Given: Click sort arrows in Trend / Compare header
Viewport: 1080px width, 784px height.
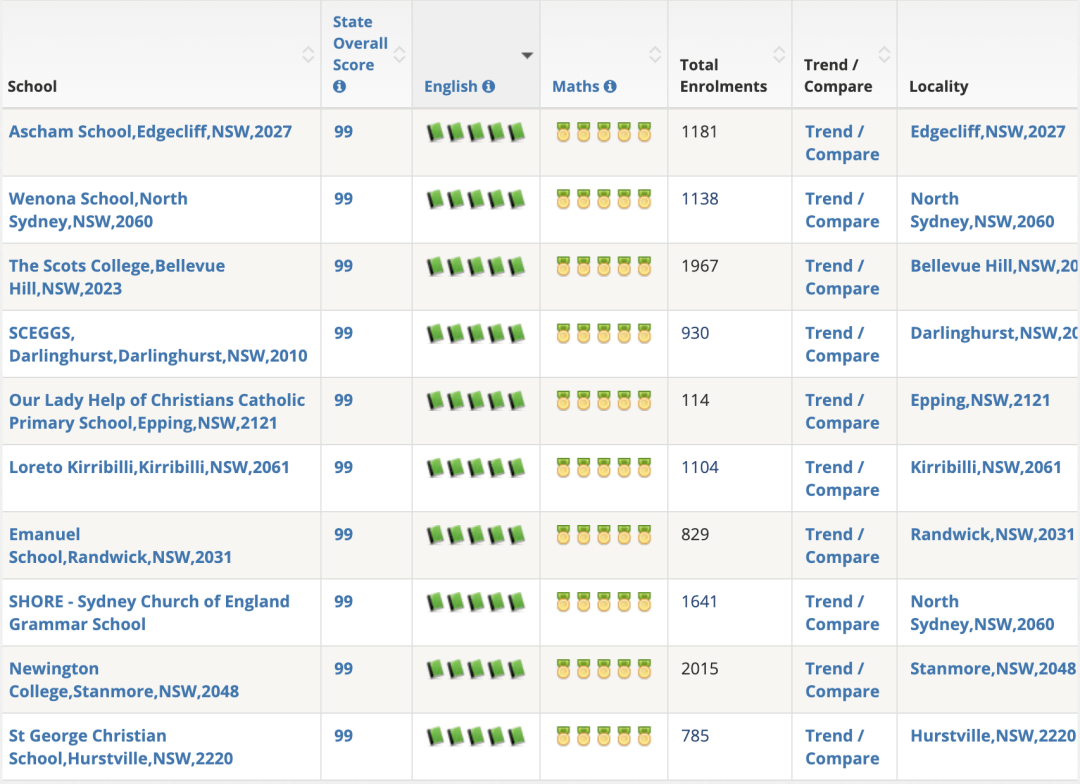Looking at the screenshot, I should pyautogui.click(x=884, y=54).
